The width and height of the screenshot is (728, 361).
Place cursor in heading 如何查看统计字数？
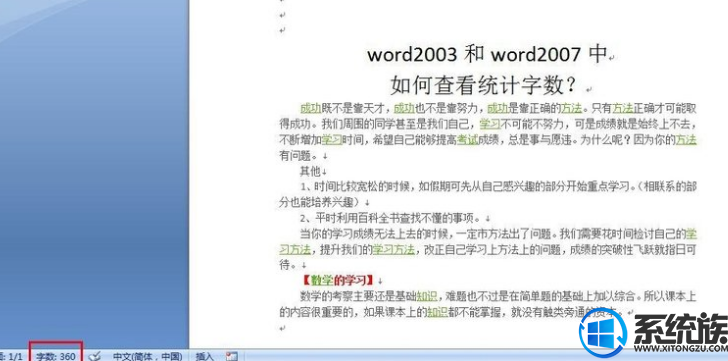[x=483, y=85]
